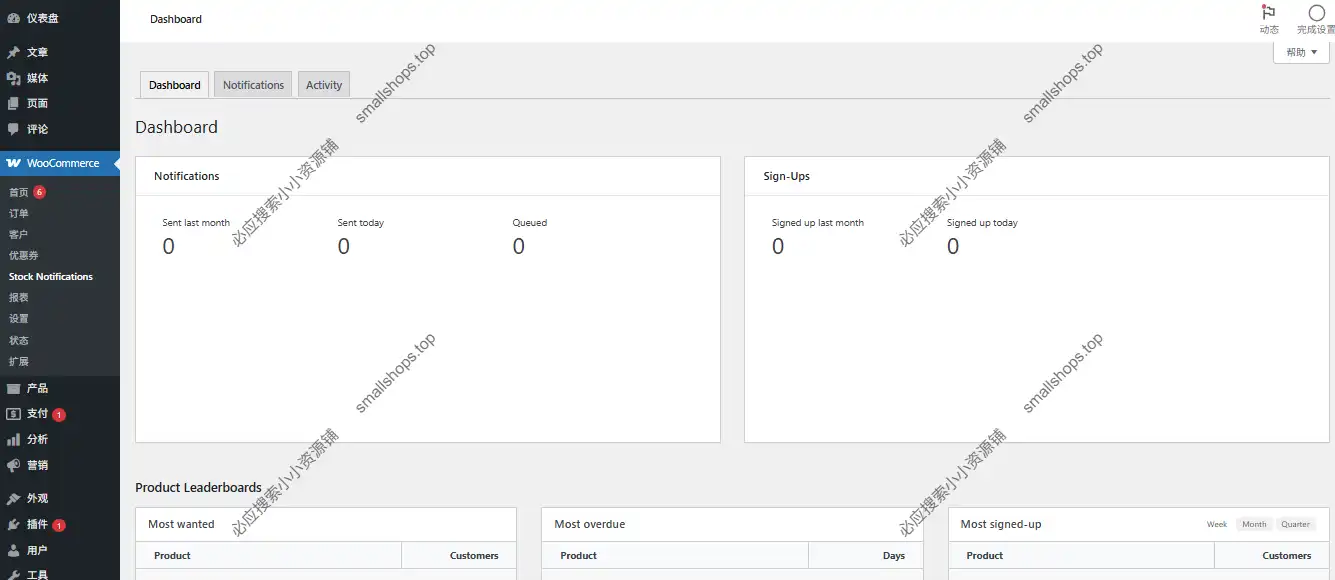Switch to the Activity tab

point(323,84)
